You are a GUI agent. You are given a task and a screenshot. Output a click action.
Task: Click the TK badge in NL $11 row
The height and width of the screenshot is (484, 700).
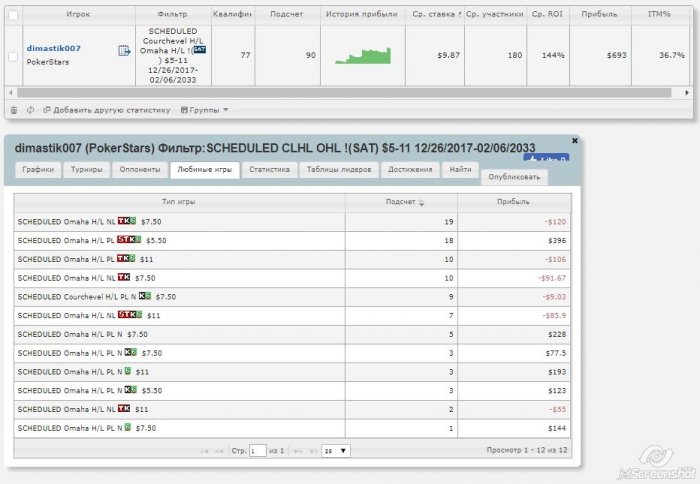124,408
